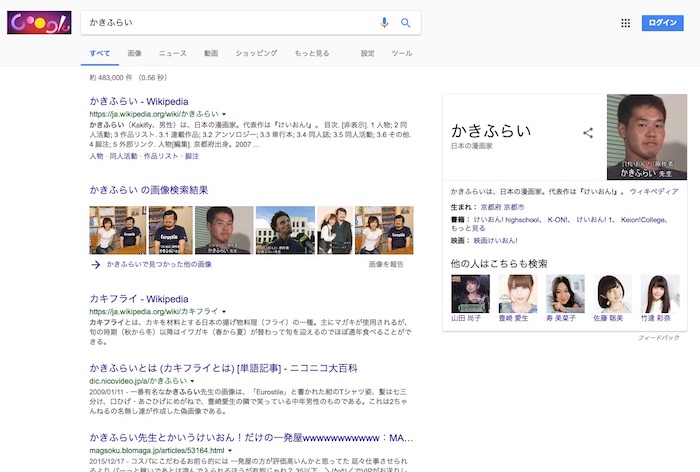Open the もっと見る menu in the search tabs
The height and width of the screenshot is (472, 700).
point(312,53)
